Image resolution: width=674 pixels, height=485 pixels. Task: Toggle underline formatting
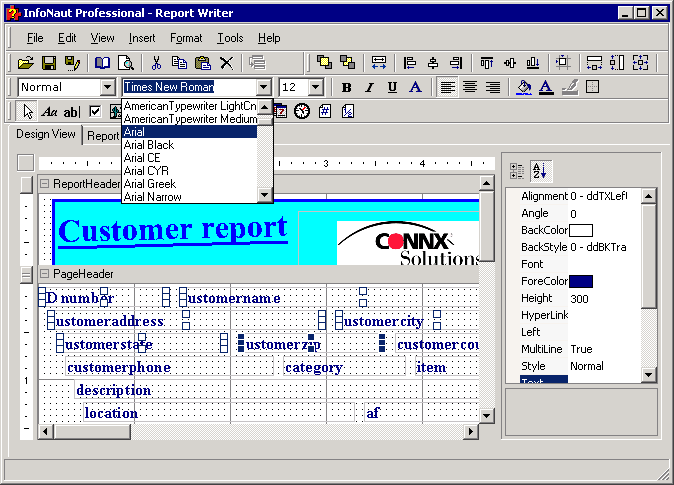tap(392, 87)
